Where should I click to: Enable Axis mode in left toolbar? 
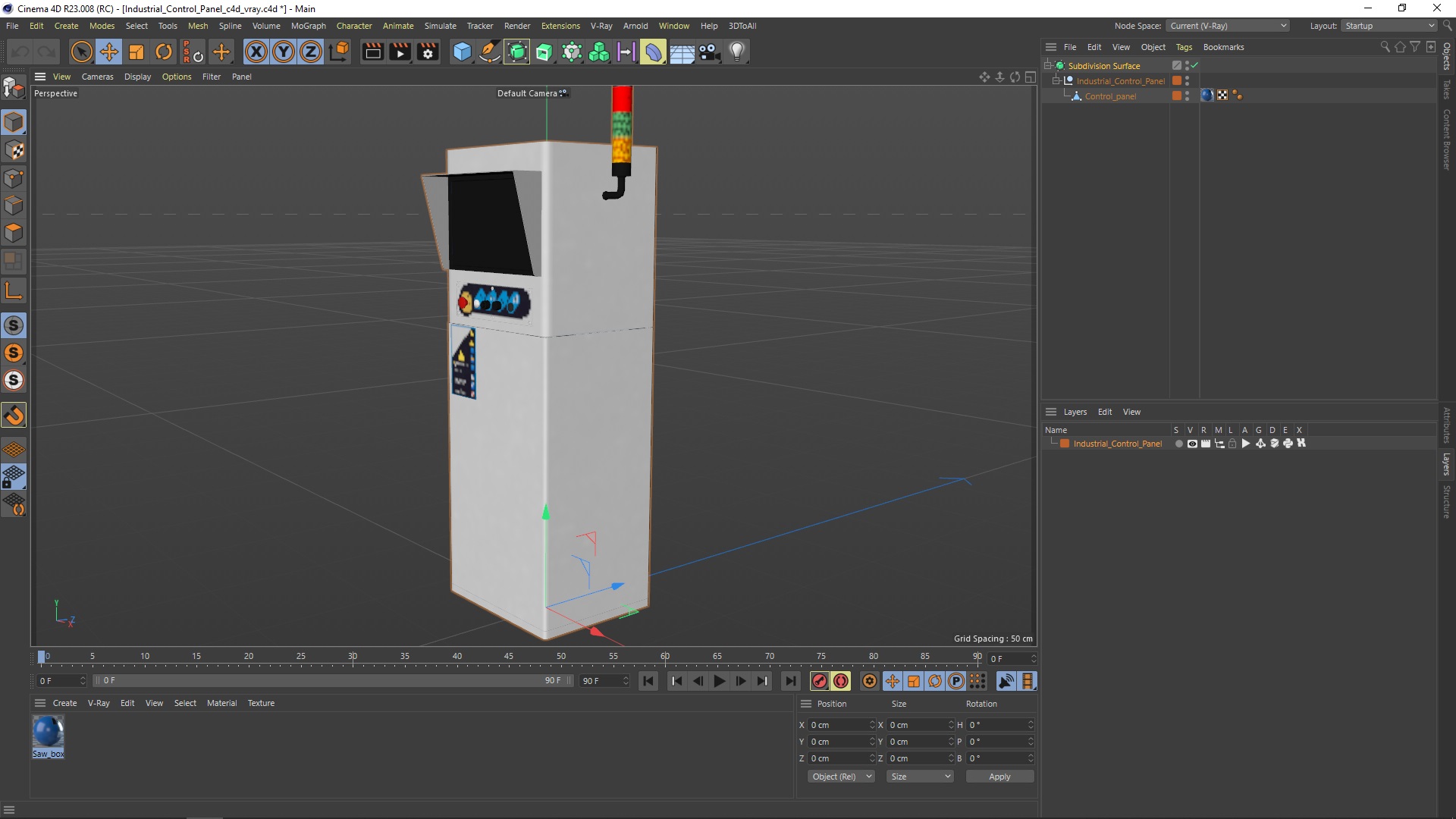[x=14, y=290]
